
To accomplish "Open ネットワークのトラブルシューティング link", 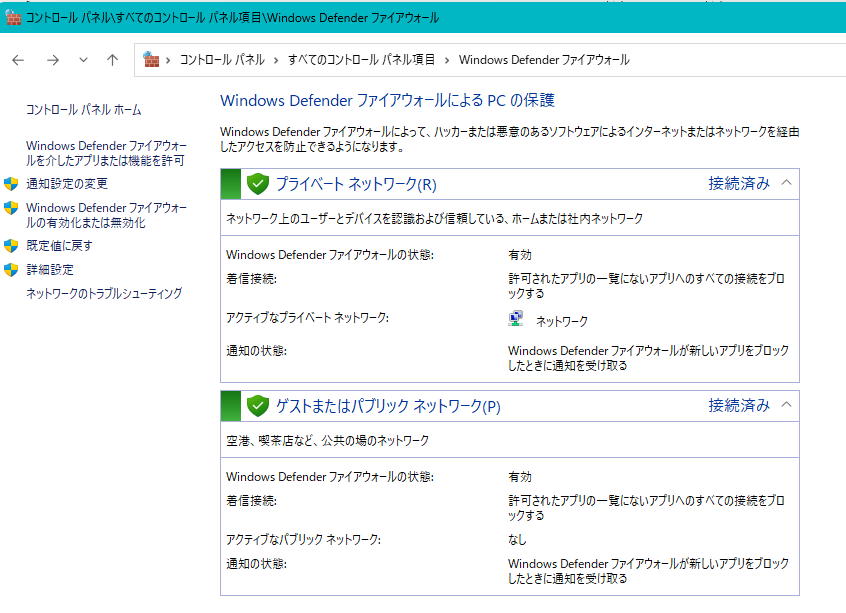I will click(104, 294).
